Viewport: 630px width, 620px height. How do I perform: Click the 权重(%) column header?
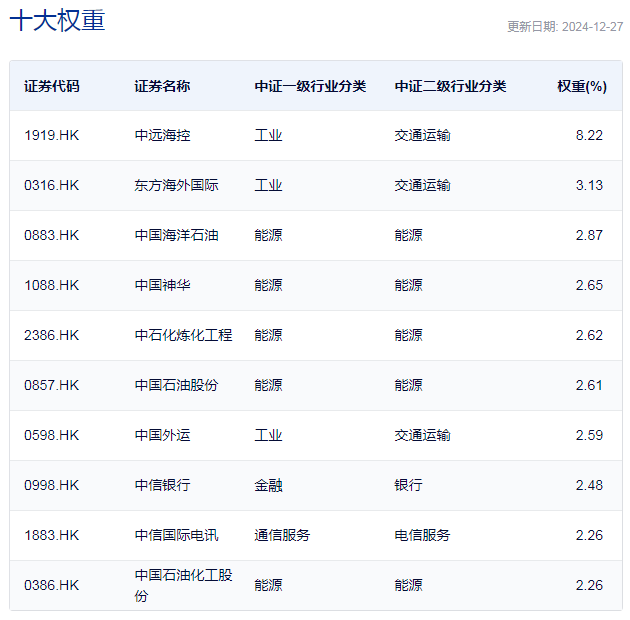(582, 86)
